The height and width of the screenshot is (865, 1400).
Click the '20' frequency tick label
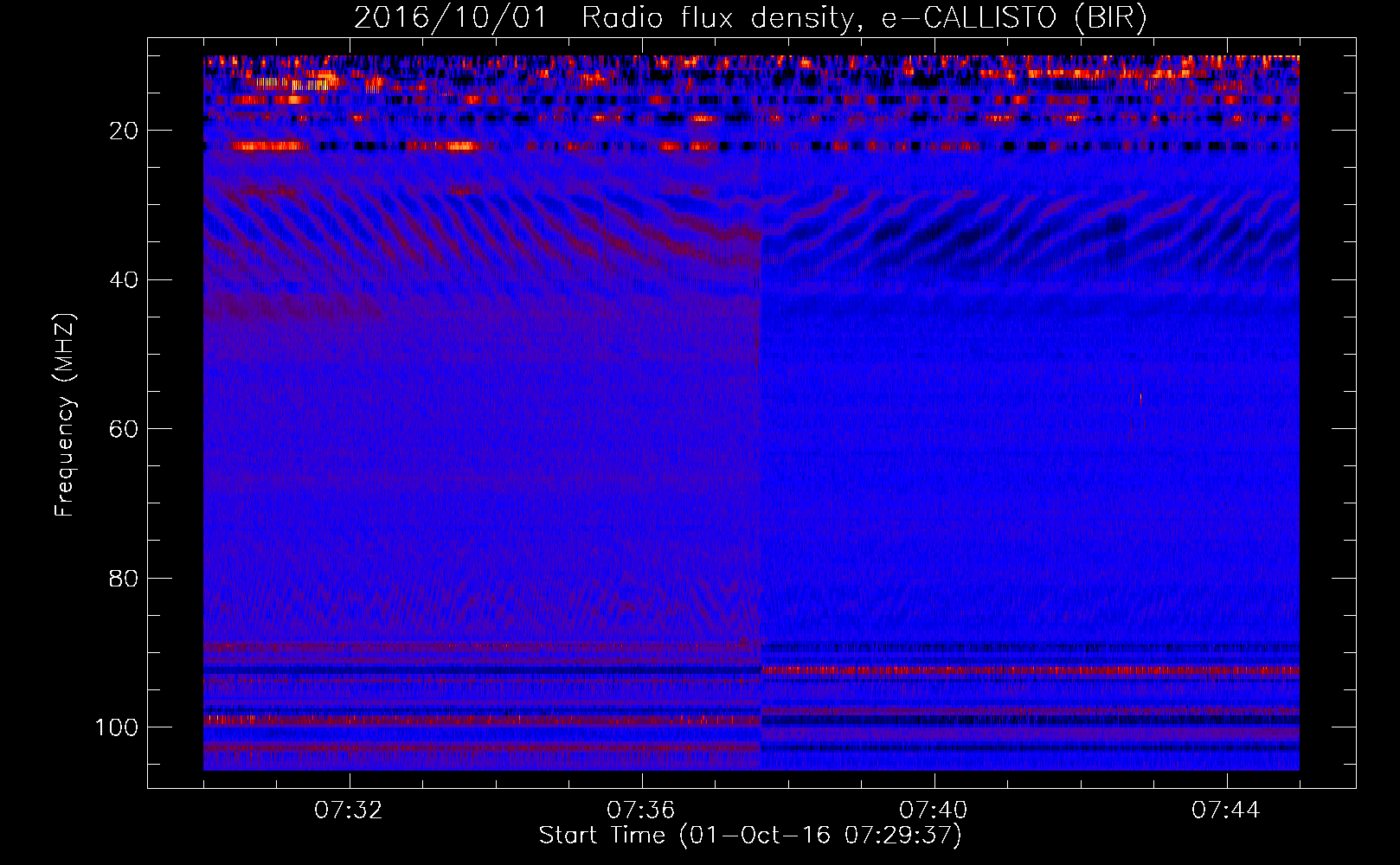(x=124, y=131)
